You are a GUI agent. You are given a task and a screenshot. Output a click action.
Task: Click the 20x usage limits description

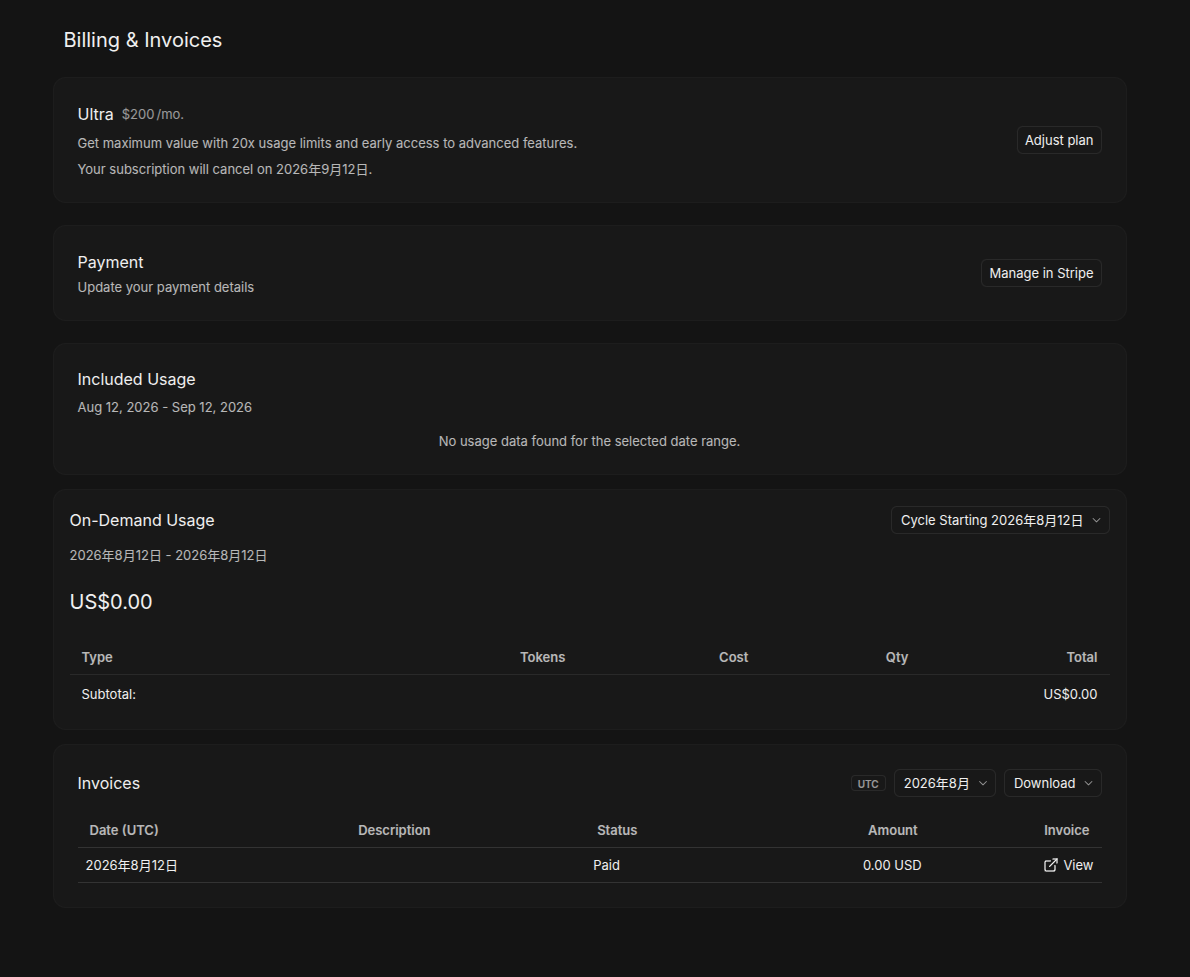327,143
